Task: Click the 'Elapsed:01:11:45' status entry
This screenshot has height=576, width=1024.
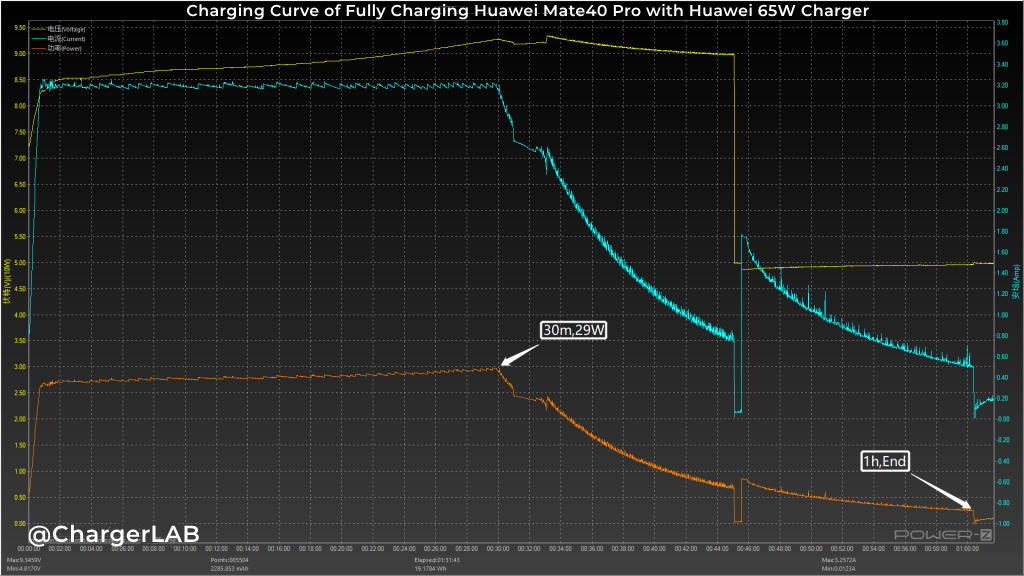Action: pos(437,560)
